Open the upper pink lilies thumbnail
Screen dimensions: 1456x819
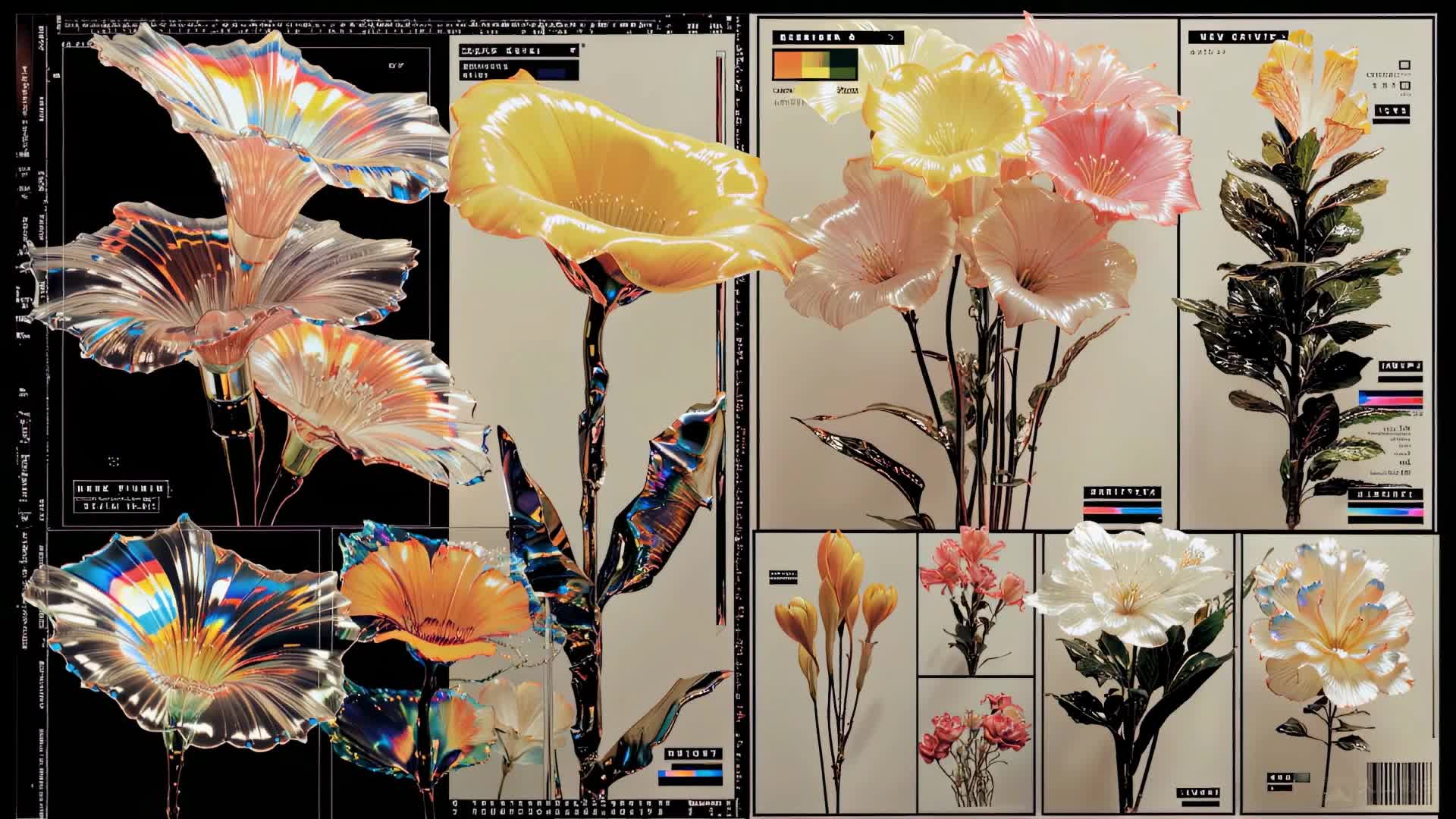976,603
